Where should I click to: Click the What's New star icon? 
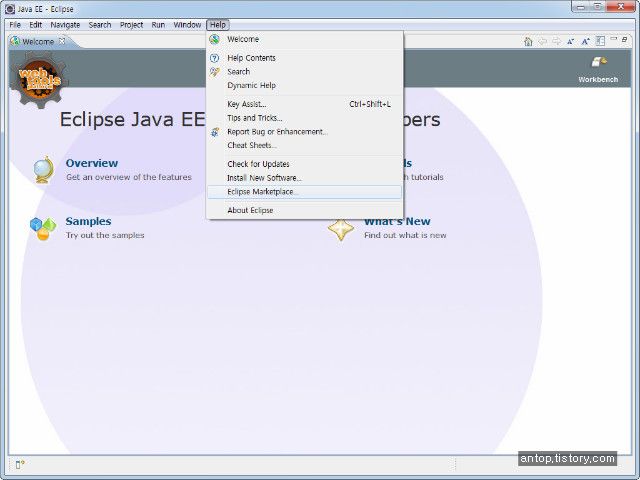(341, 230)
